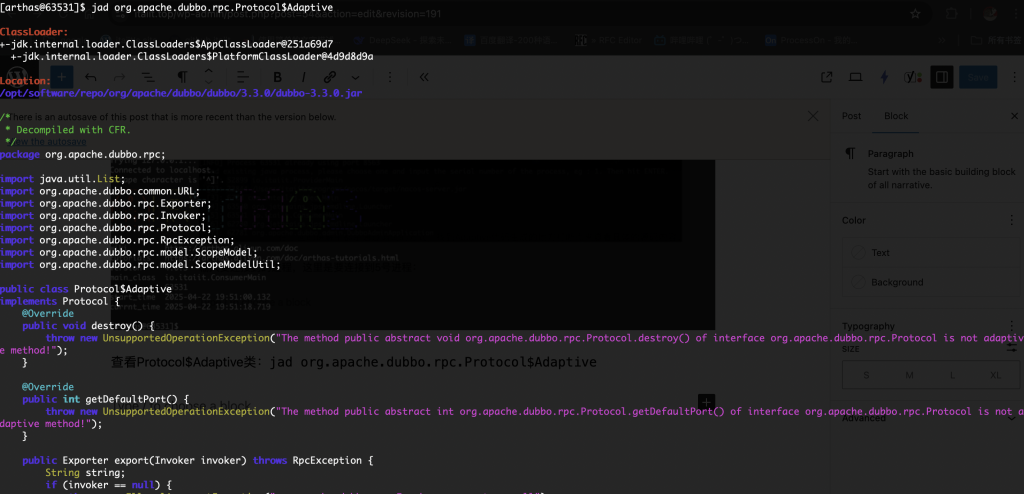The image size is (1024, 494).
Task: Open the Preview laptop icon
Action: tap(855, 77)
